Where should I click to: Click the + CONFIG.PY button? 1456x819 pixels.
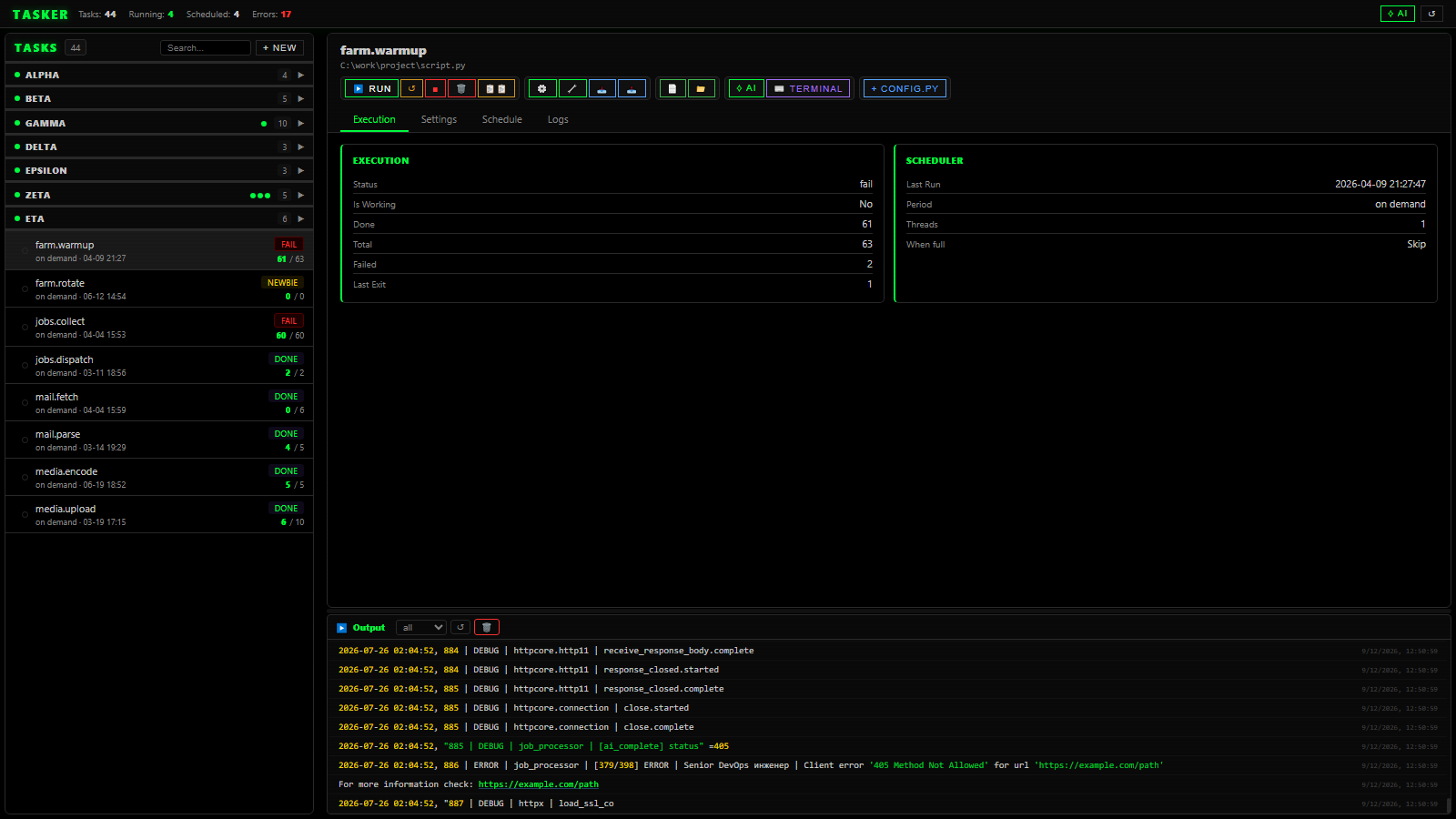click(x=905, y=88)
